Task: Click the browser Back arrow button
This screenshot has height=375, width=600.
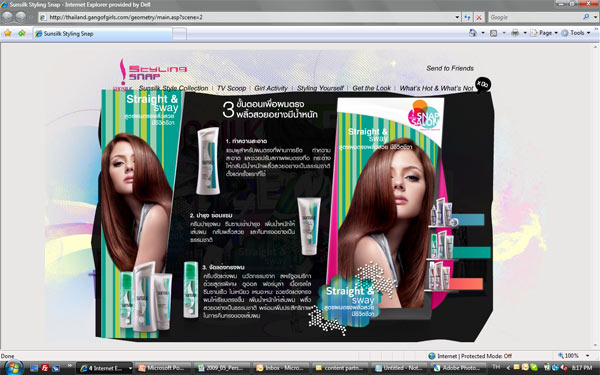Action: point(8,17)
